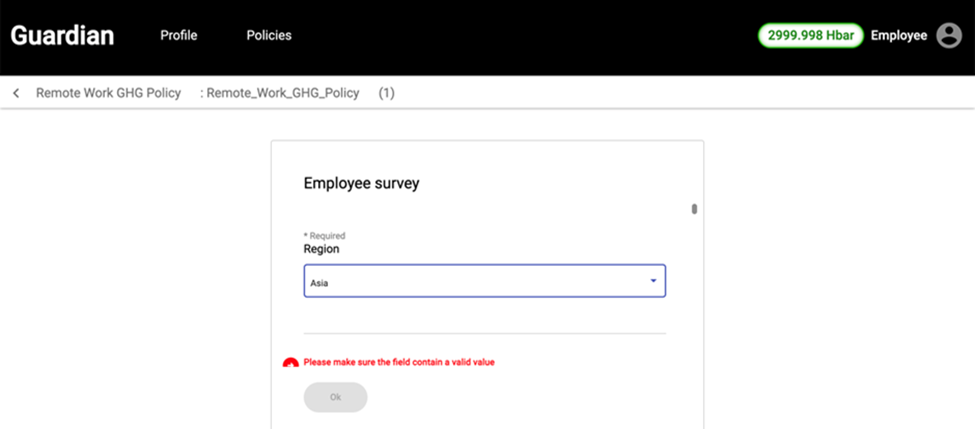Image resolution: width=975 pixels, height=429 pixels.
Task: Expand the Region dropdown arrow
Action: pyautogui.click(x=653, y=281)
